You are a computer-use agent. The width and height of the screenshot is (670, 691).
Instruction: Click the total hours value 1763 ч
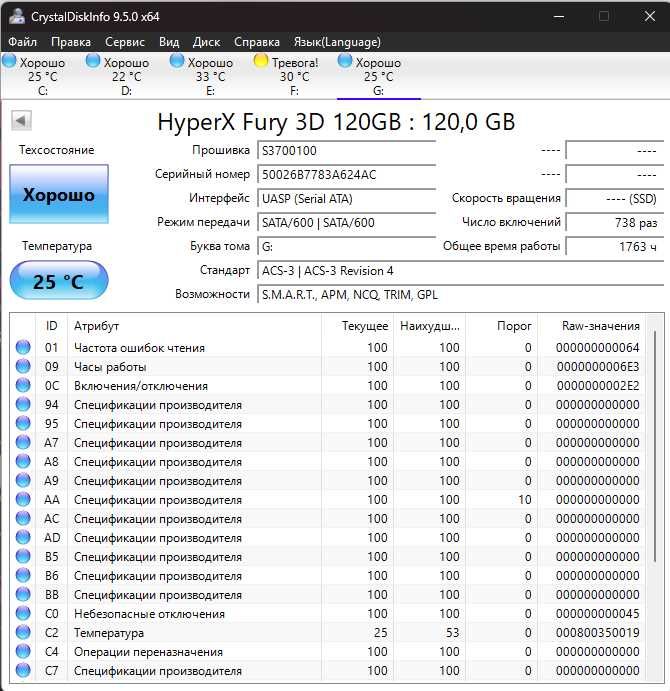point(614,246)
